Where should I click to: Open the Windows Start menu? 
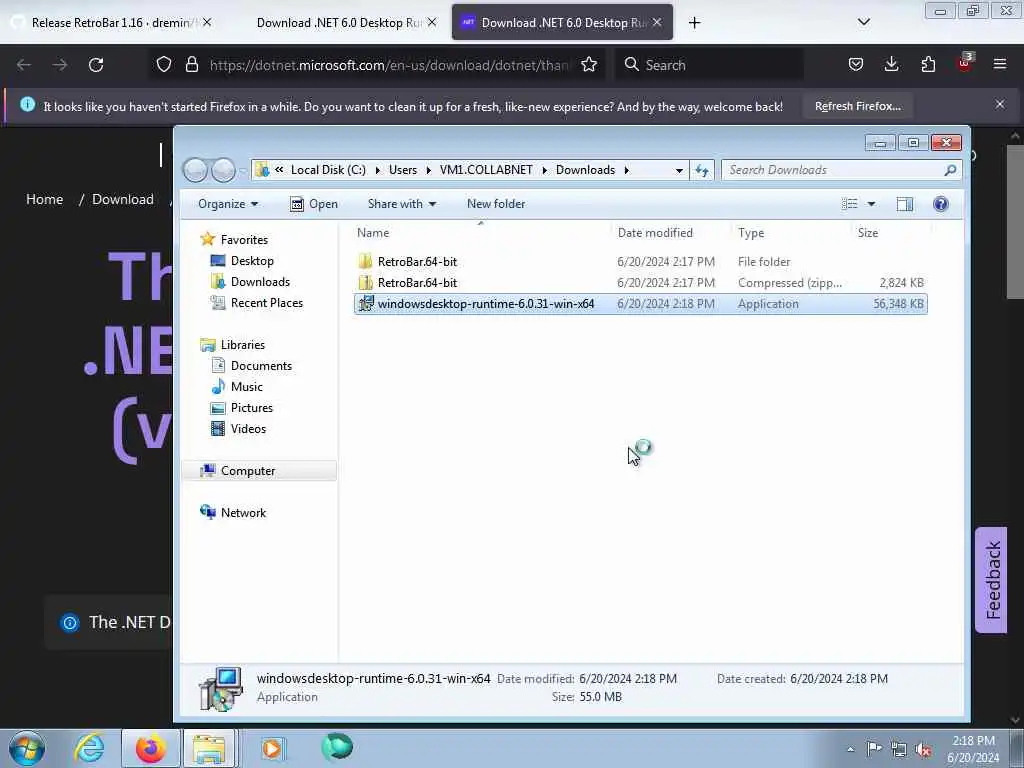point(27,748)
